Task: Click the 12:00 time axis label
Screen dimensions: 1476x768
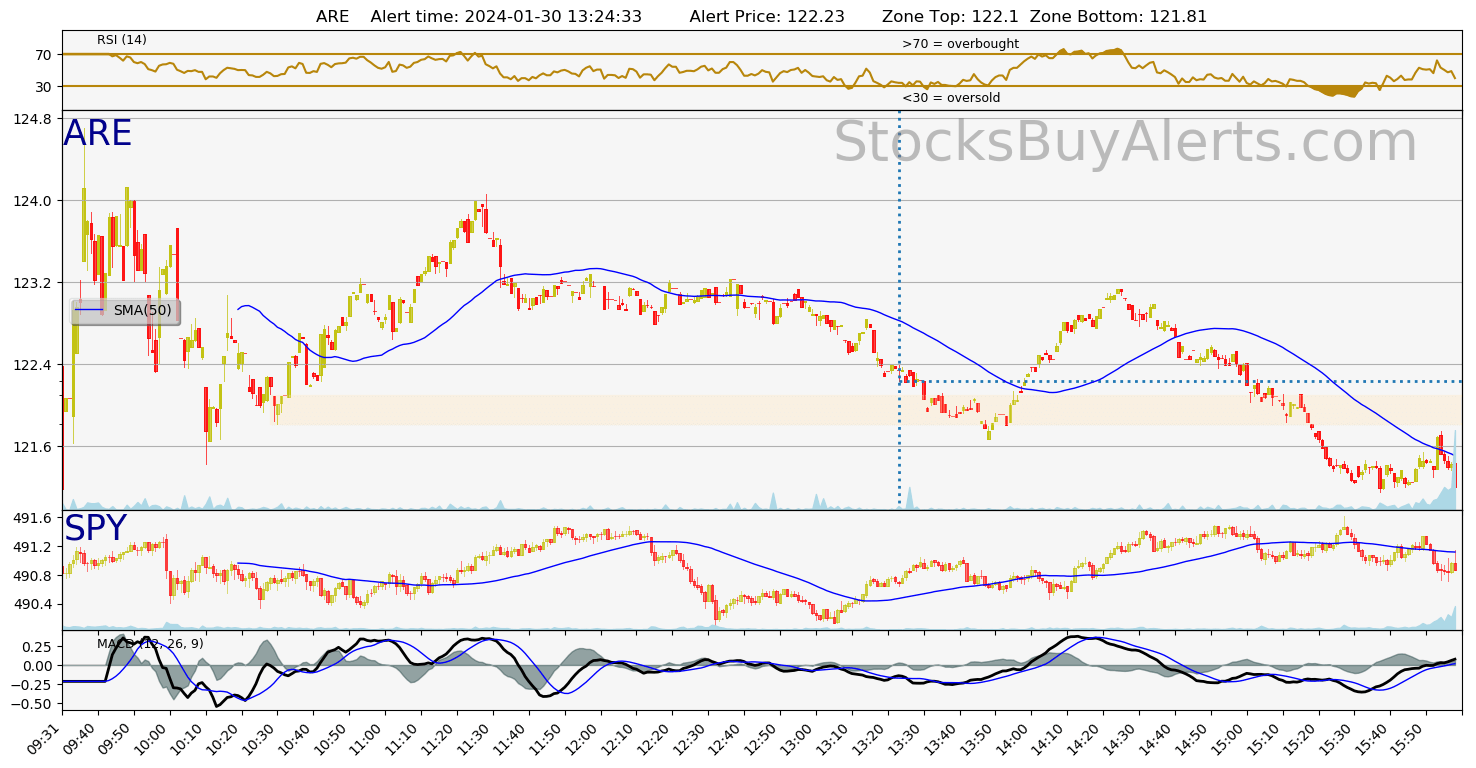Action: tap(583, 740)
